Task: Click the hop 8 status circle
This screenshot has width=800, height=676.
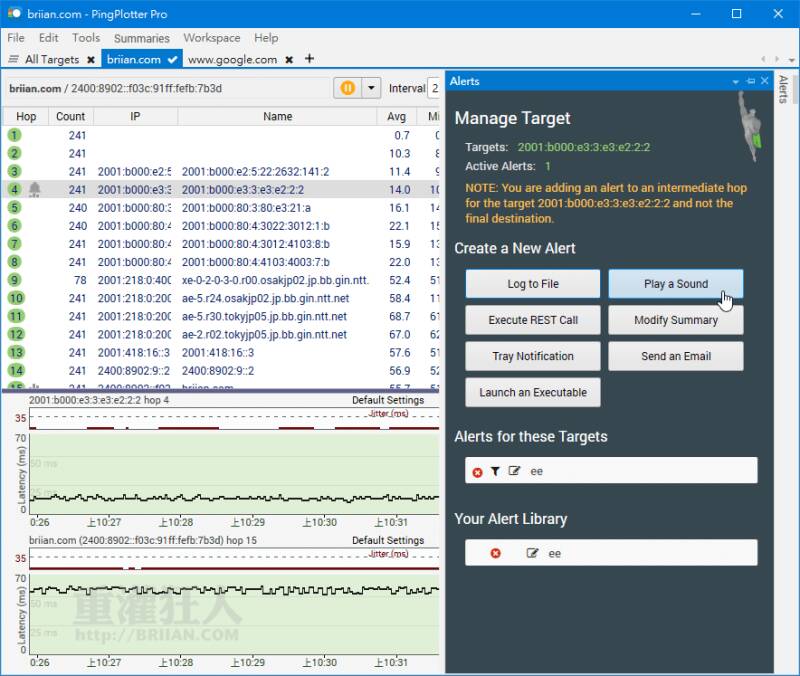Action: (x=14, y=262)
